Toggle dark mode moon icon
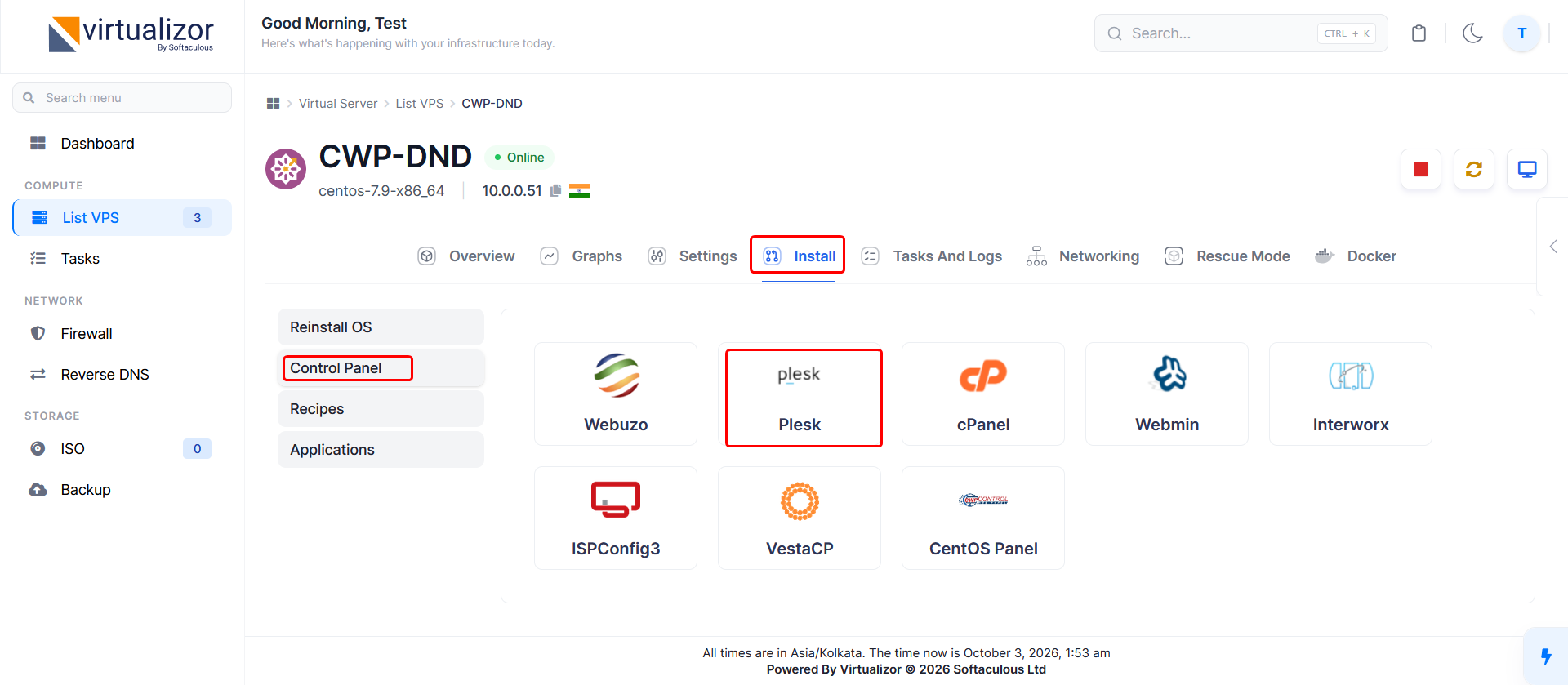The width and height of the screenshot is (1568, 685). (x=1472, y=33)
